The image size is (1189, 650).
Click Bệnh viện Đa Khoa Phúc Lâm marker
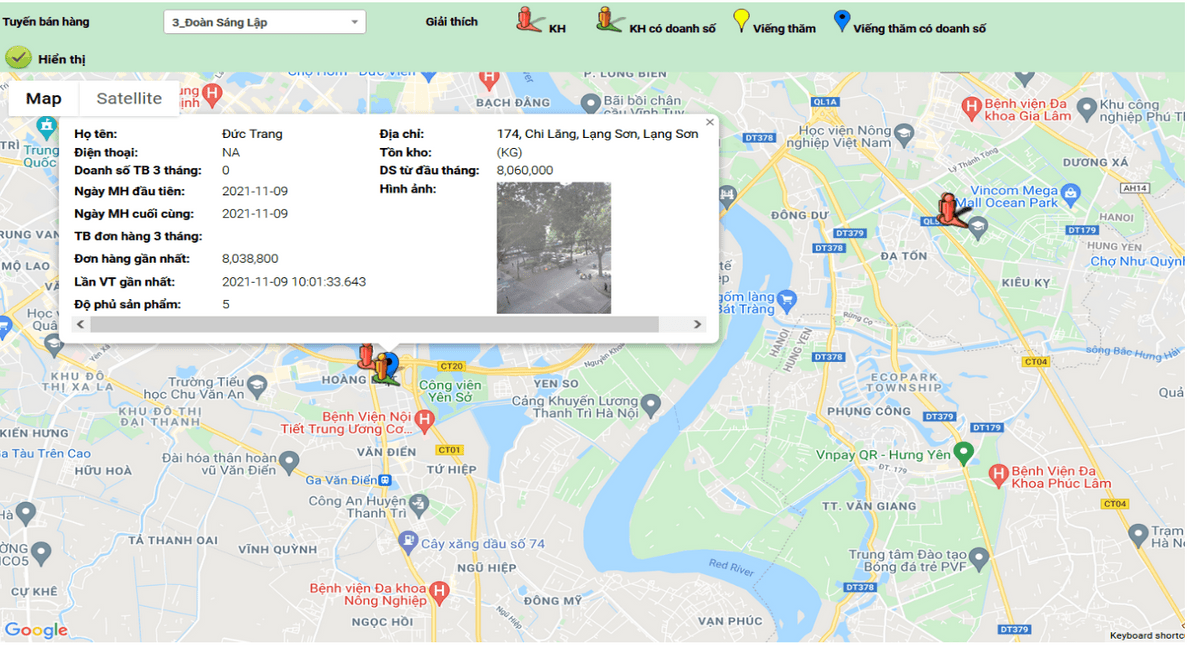click(x=997, y=477)
